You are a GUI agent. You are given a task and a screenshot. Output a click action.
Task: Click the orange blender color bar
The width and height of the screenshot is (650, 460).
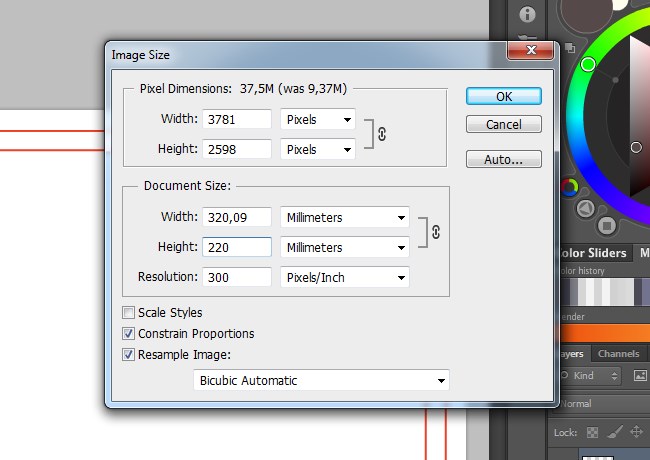click(602, 334)
